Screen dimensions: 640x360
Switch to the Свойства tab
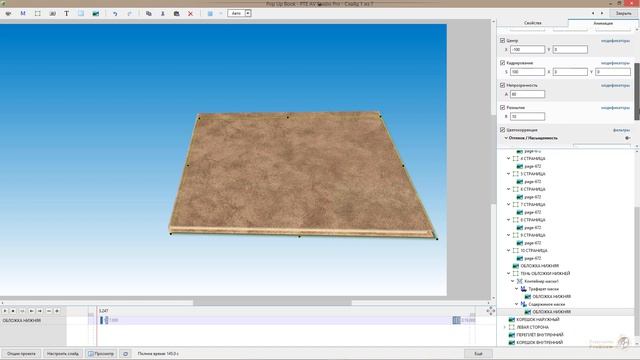[x=533, y=23]
